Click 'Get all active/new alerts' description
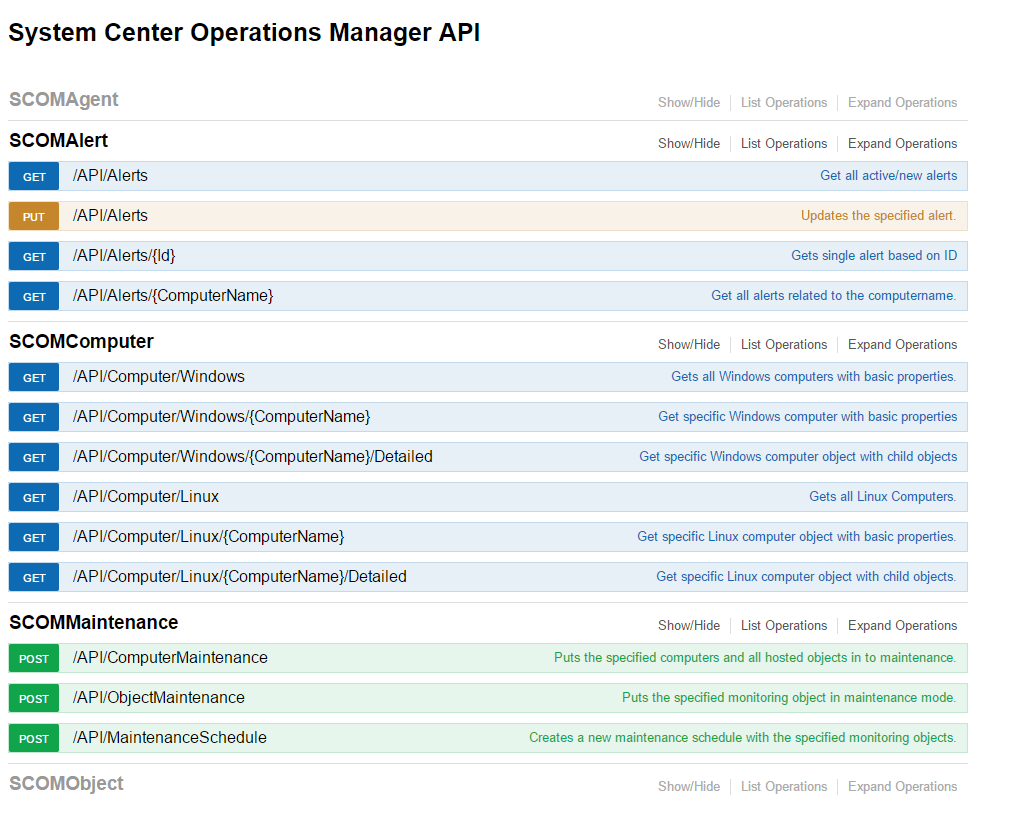 pyautogui.click(x=889, y=176)
